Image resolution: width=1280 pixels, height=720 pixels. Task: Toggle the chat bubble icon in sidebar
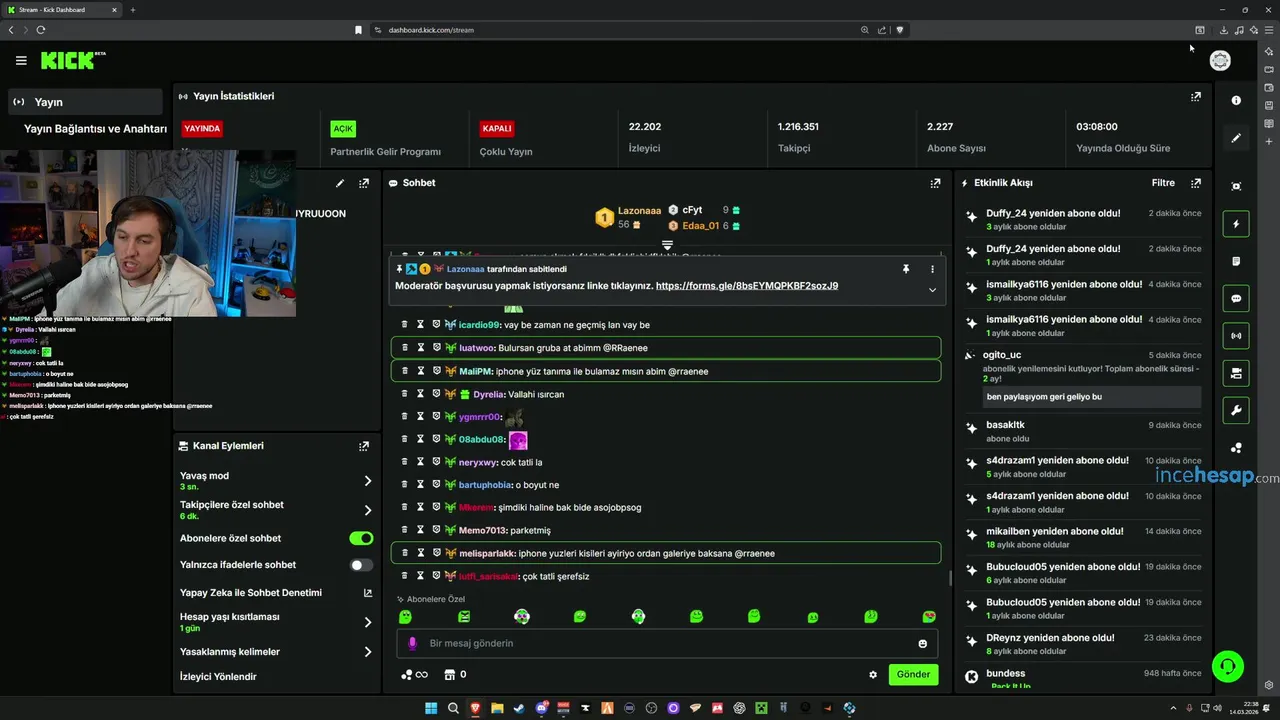(1236, 298)
